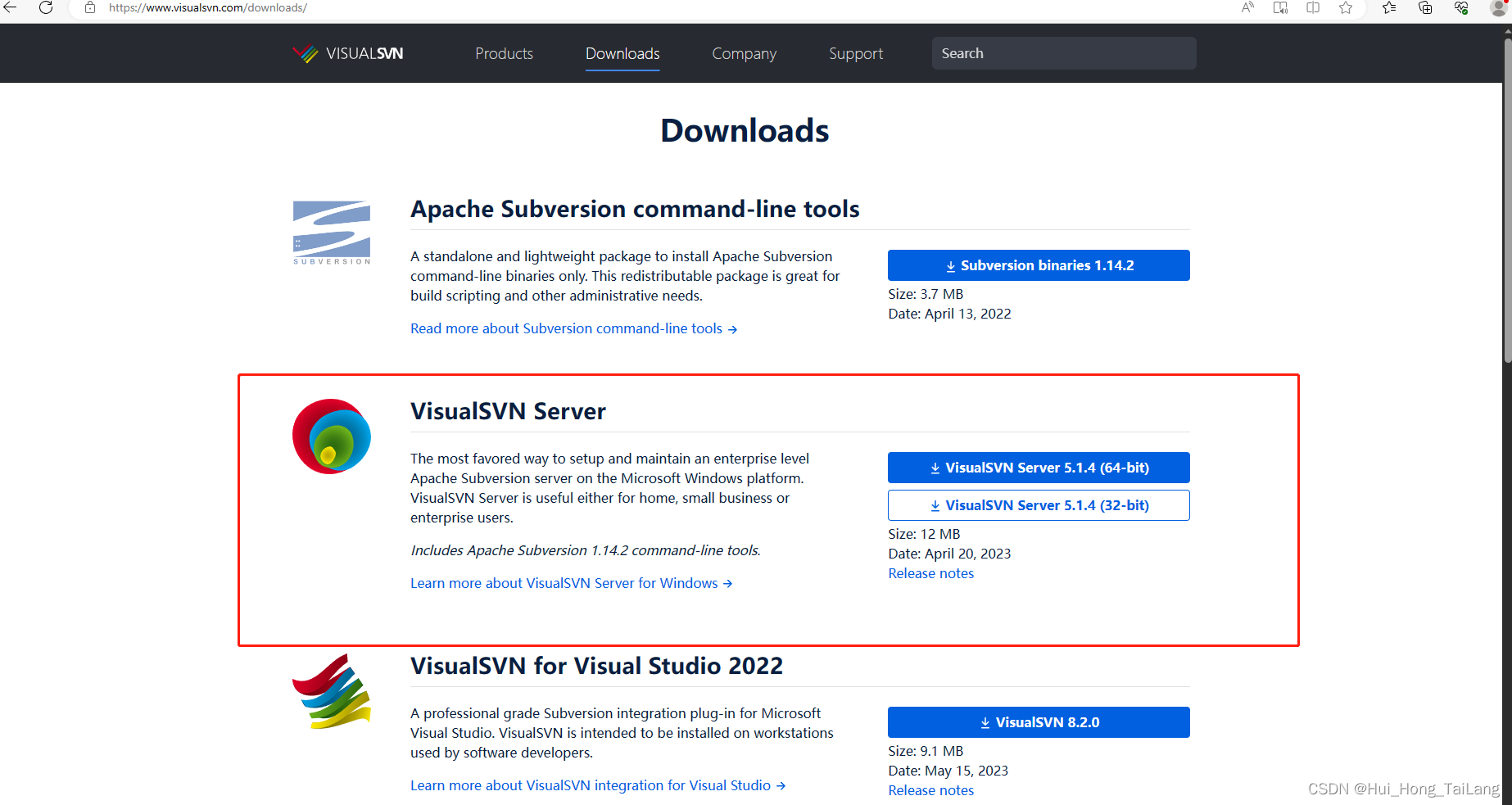Open the Downloads nav item

(622, 53)
